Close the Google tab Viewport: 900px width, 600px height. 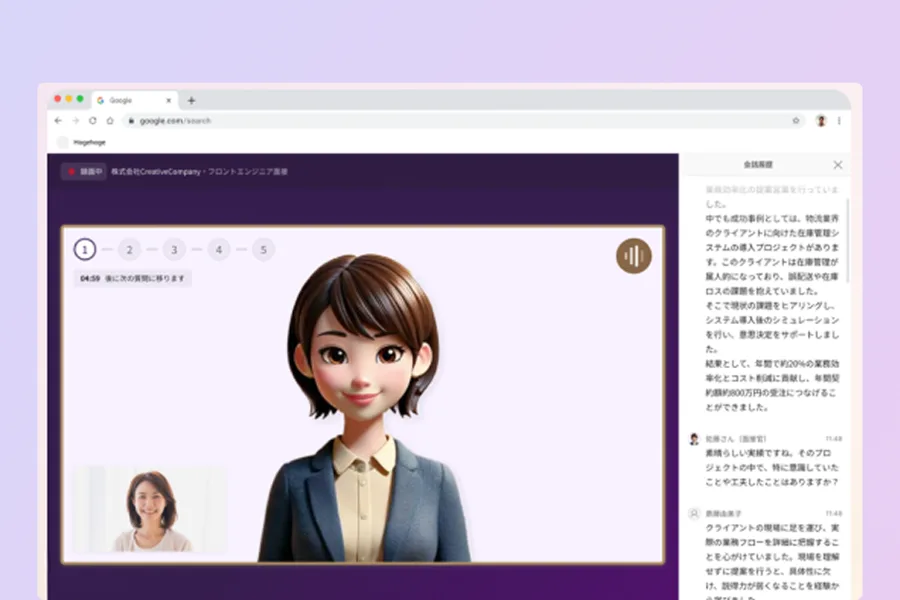click(169, 100)
